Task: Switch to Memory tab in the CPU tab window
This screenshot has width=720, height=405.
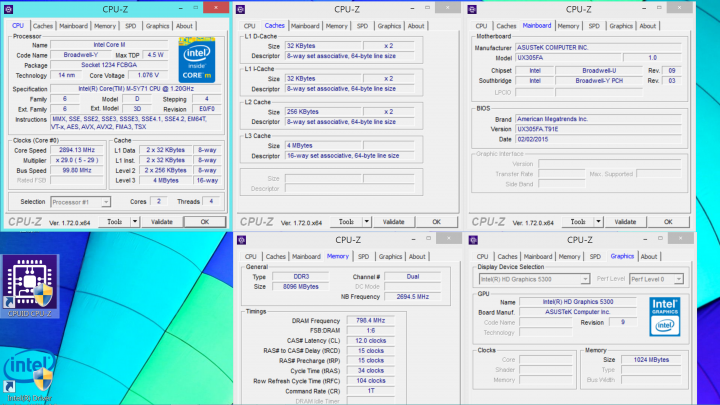Action: pyautogui.click(x=105, y=26)
